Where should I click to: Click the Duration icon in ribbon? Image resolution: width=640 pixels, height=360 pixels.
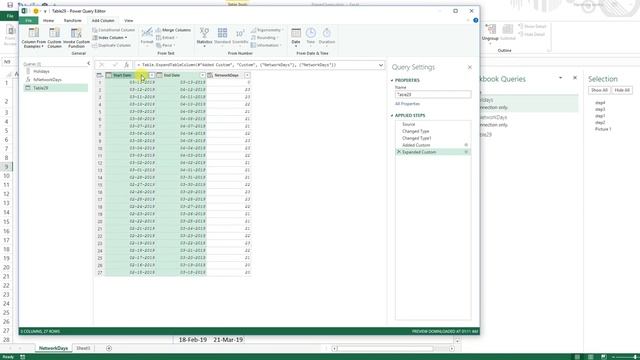pos(327,33)
